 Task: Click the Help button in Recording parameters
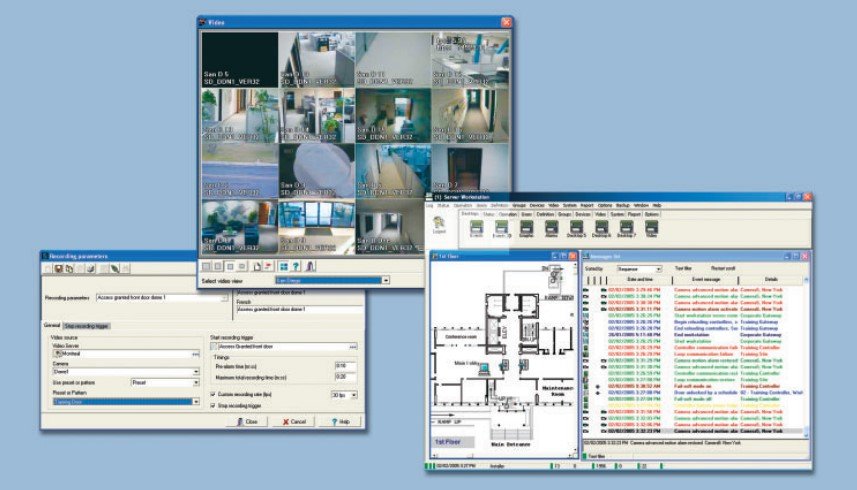[341, 422]
